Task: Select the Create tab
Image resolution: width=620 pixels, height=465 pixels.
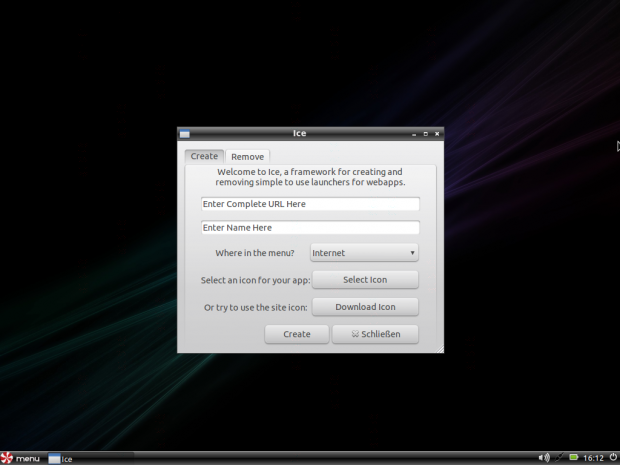Action: pyautogui.click(x=204, y=156)
